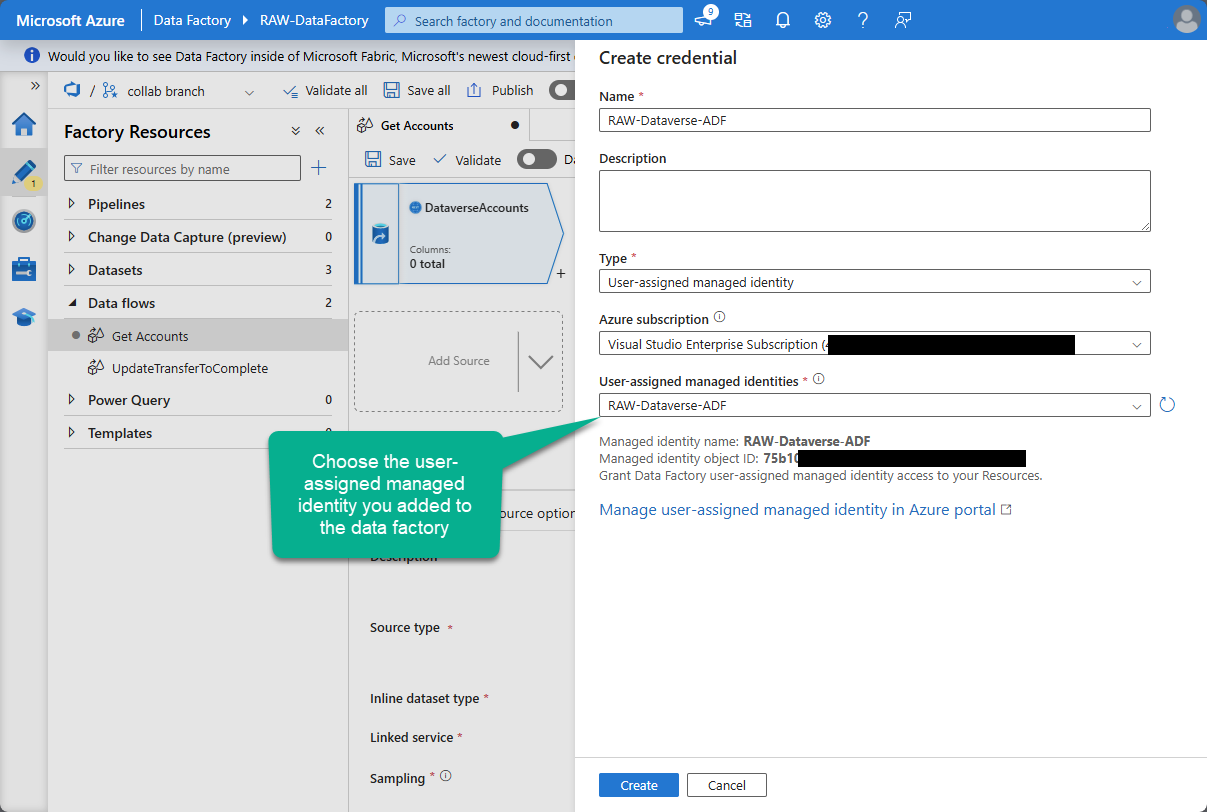Screen dimensions: 1207x812
Task: Click the plus after DataverseAccounts node
Action: pyautogui.click(x=560, y=273)
